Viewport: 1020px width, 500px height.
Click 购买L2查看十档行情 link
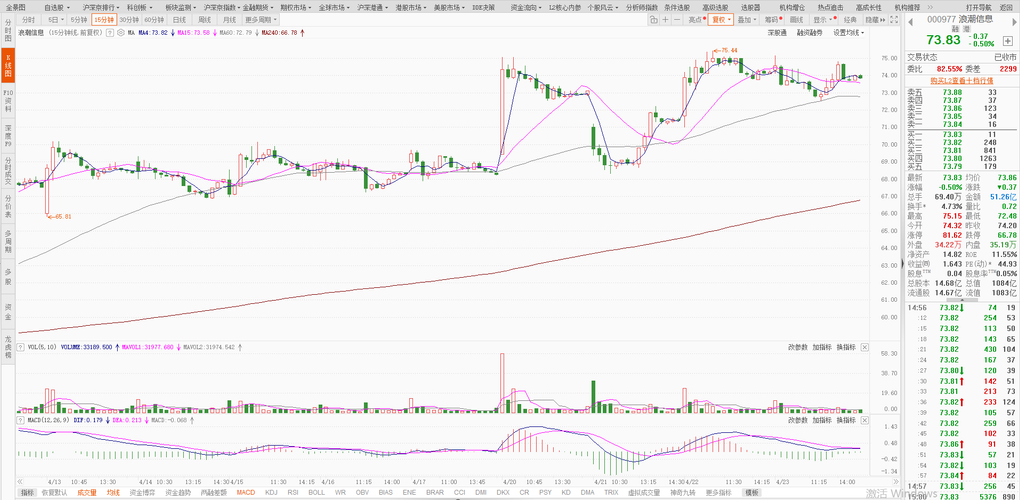(960, 80)
